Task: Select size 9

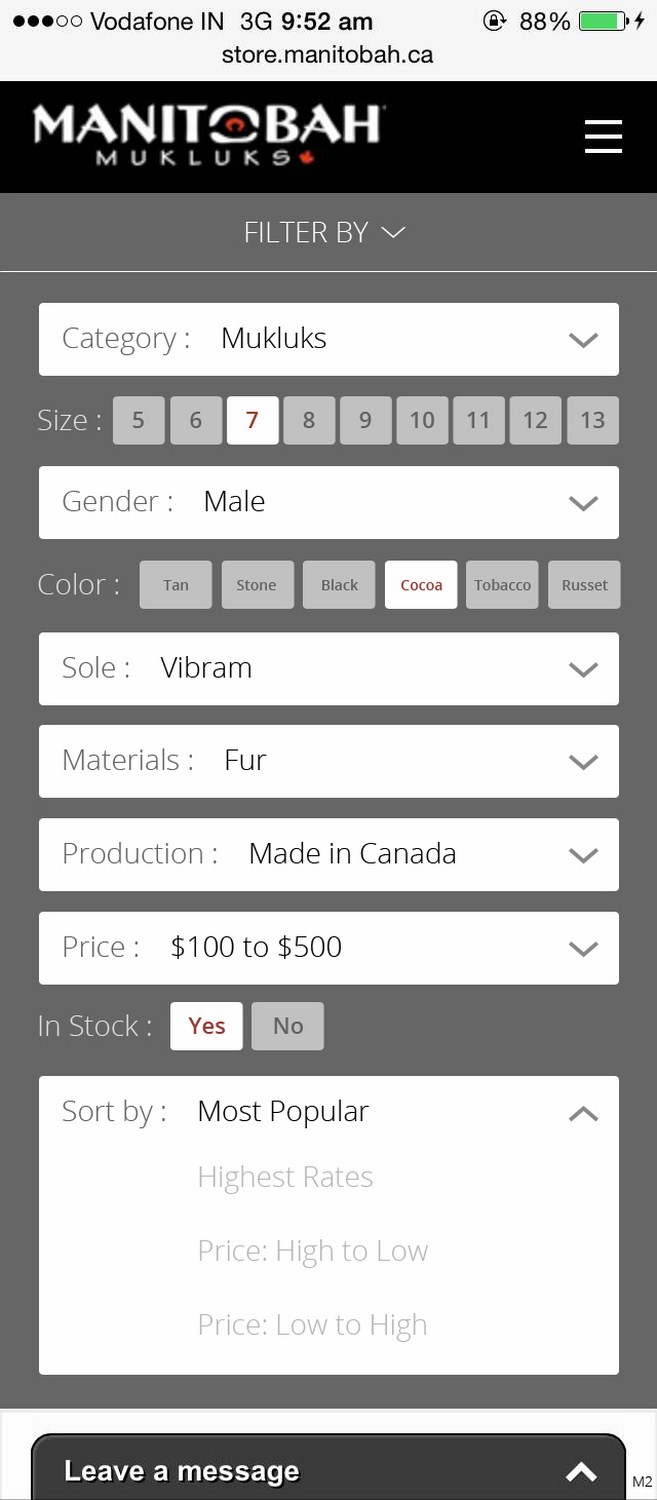Action: pyautogui.click(x=365, y=420)
